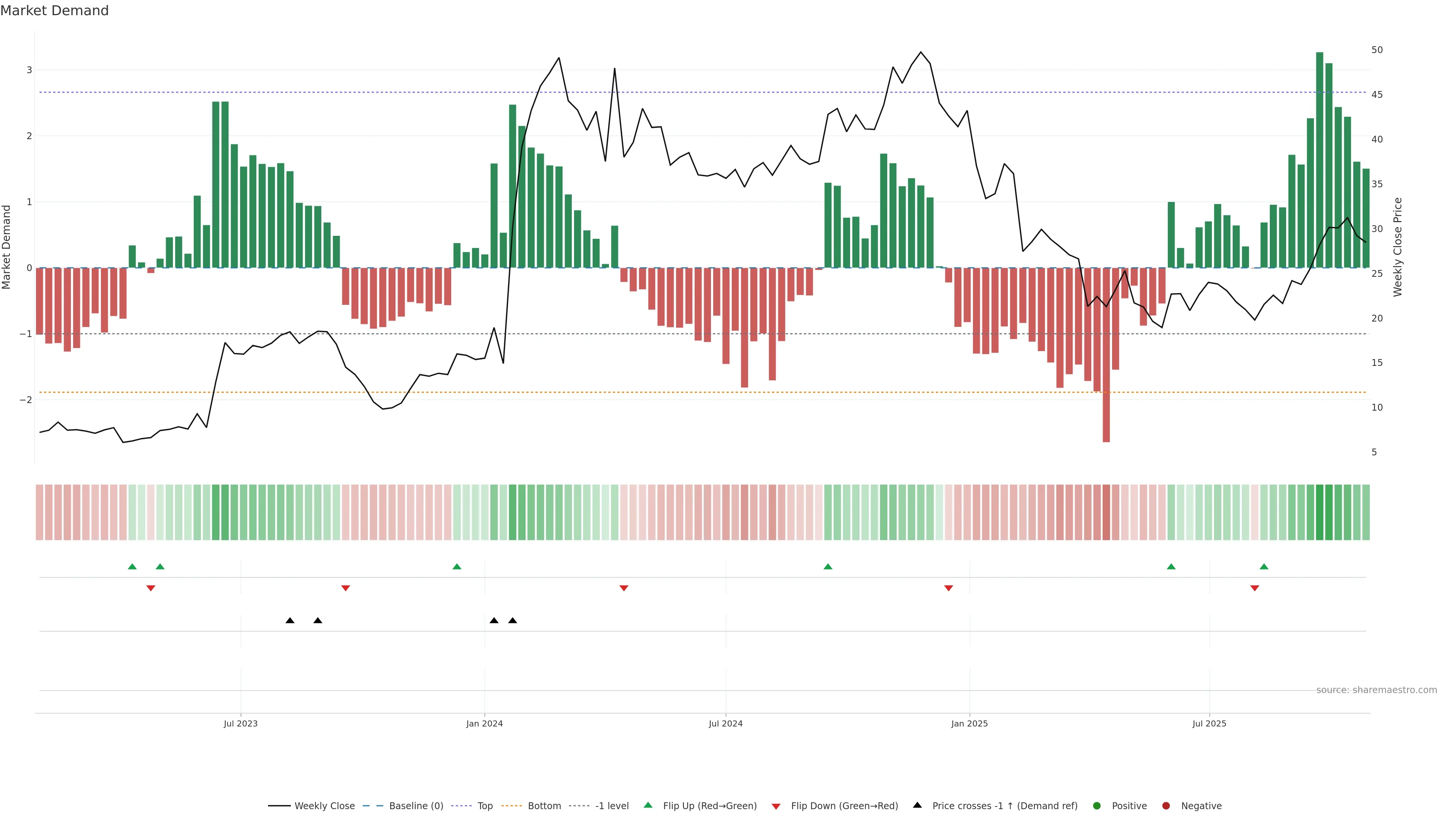The height and width of the screenshot is (819, 1456).
Task: Click the green Positive dot in the legend
Action: pyautogui.click(x=1097, y=805)
